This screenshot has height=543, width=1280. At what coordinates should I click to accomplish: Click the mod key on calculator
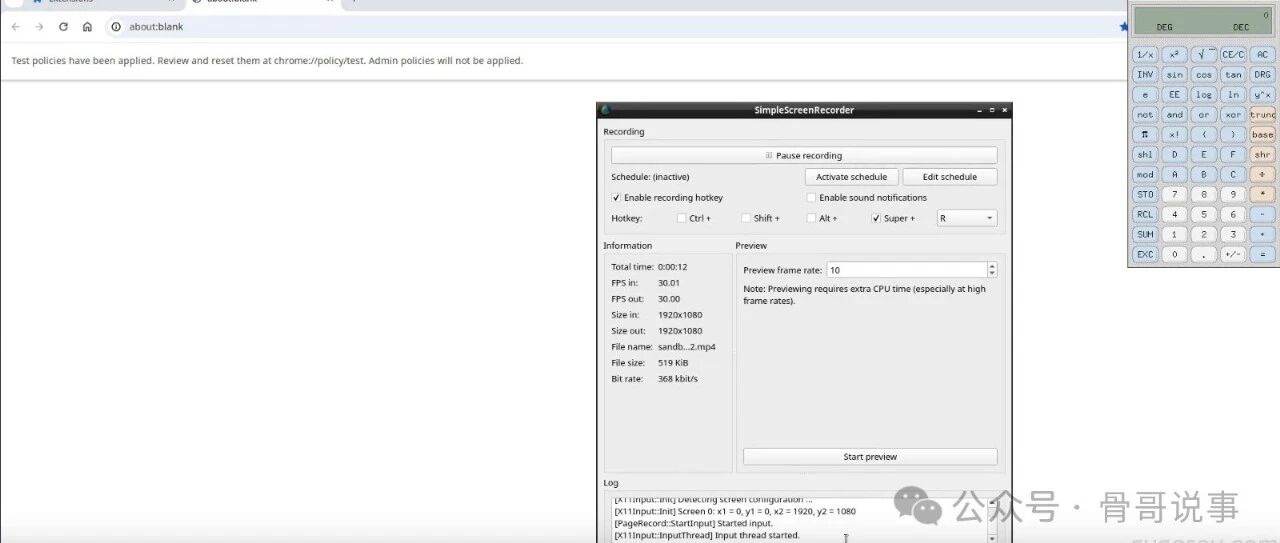tap(1145, 174)
